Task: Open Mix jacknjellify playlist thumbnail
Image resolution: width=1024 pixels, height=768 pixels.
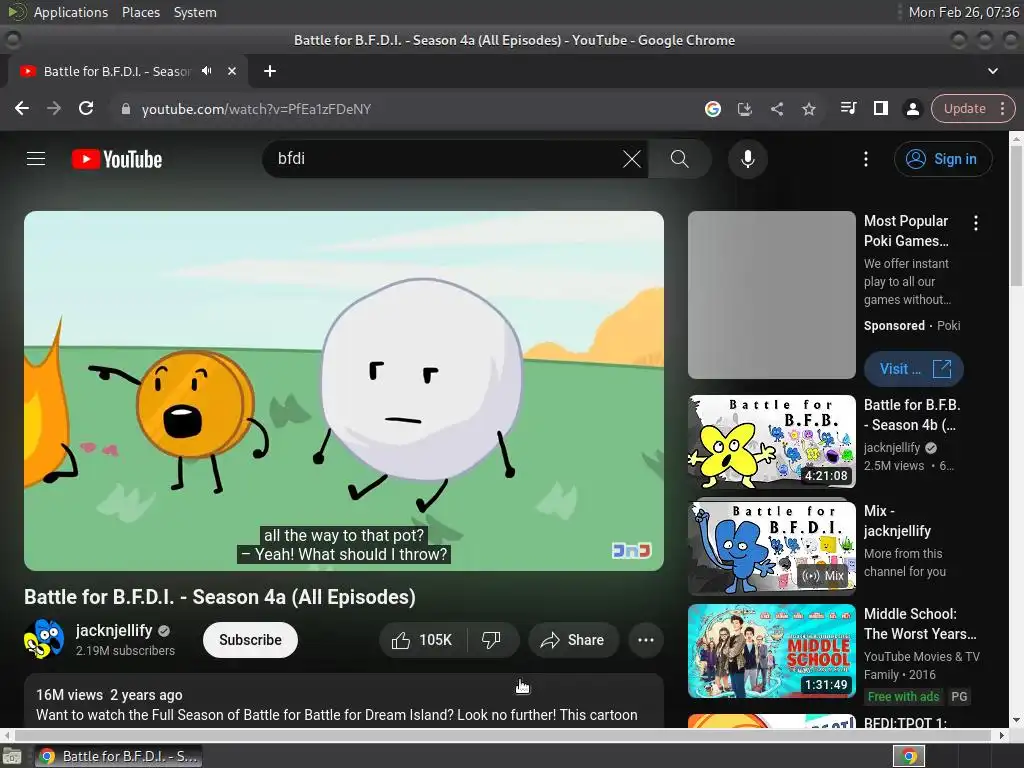Action: tap(772, 547)
